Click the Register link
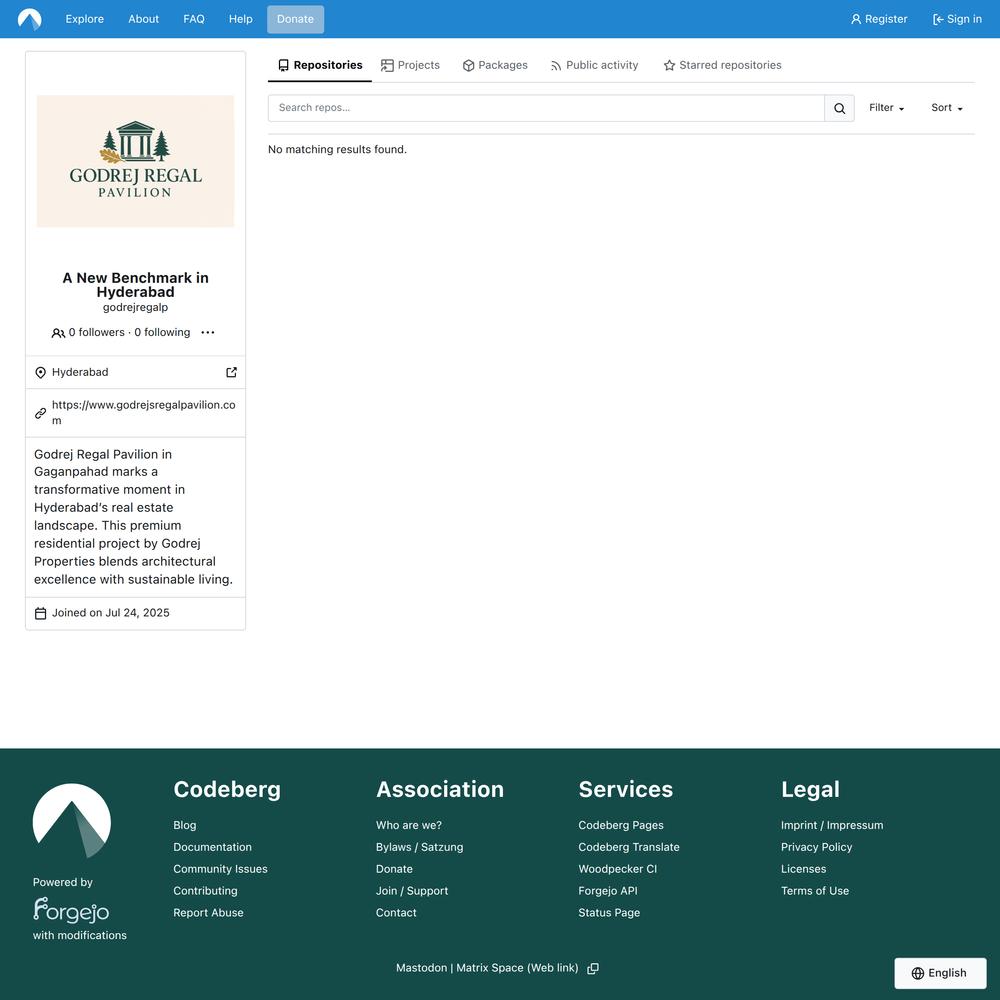The image size is (1000, 1000). click(x=879, y=19)
